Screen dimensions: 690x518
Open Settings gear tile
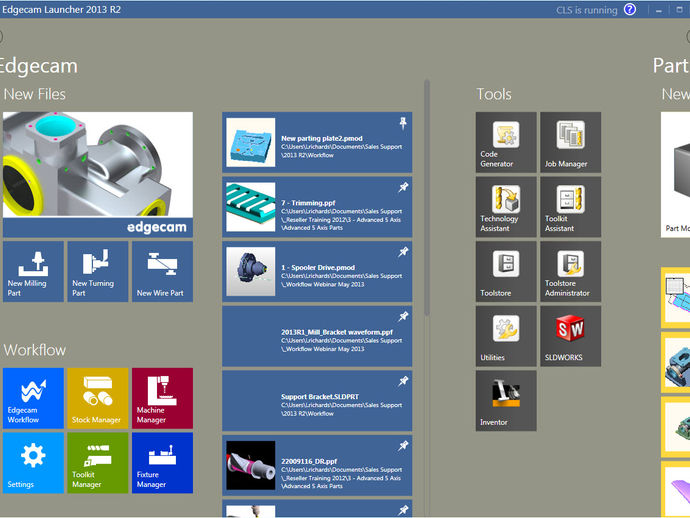(x=33, y=463)
